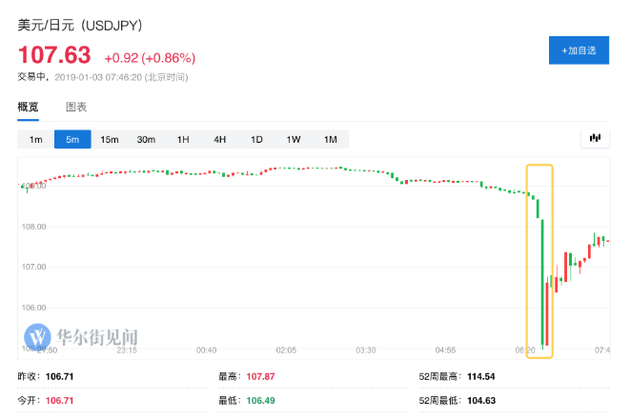Add USDJPY to watchlist with 加自选

(x=579, y=50)
